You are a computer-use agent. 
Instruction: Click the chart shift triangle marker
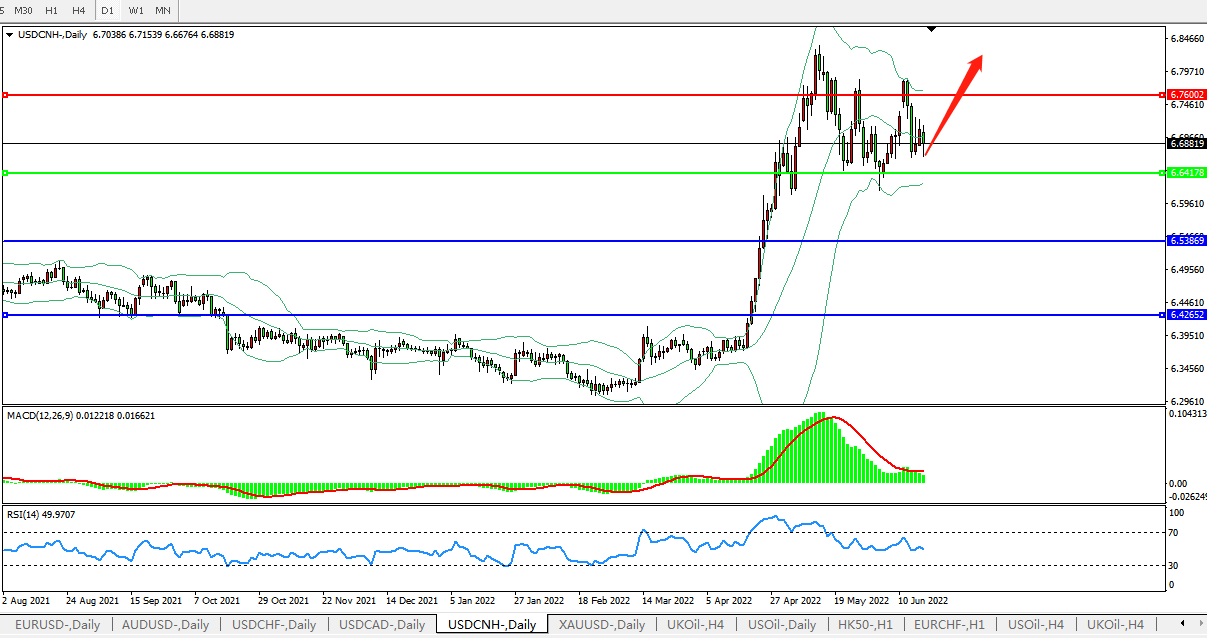(x=932, y=29)
